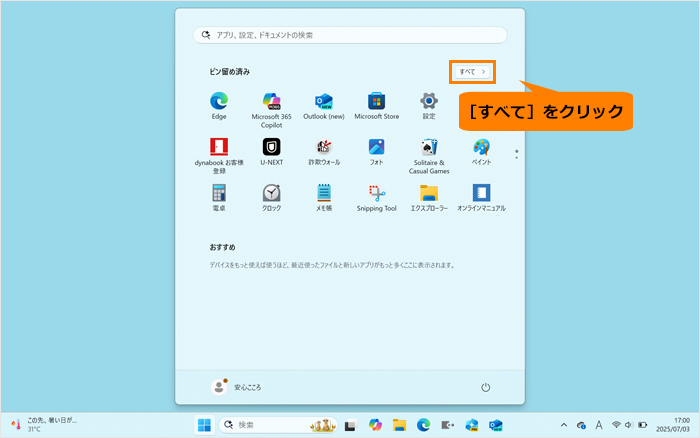Open the フォト app
Screen dimensions: 700x438
376,152
